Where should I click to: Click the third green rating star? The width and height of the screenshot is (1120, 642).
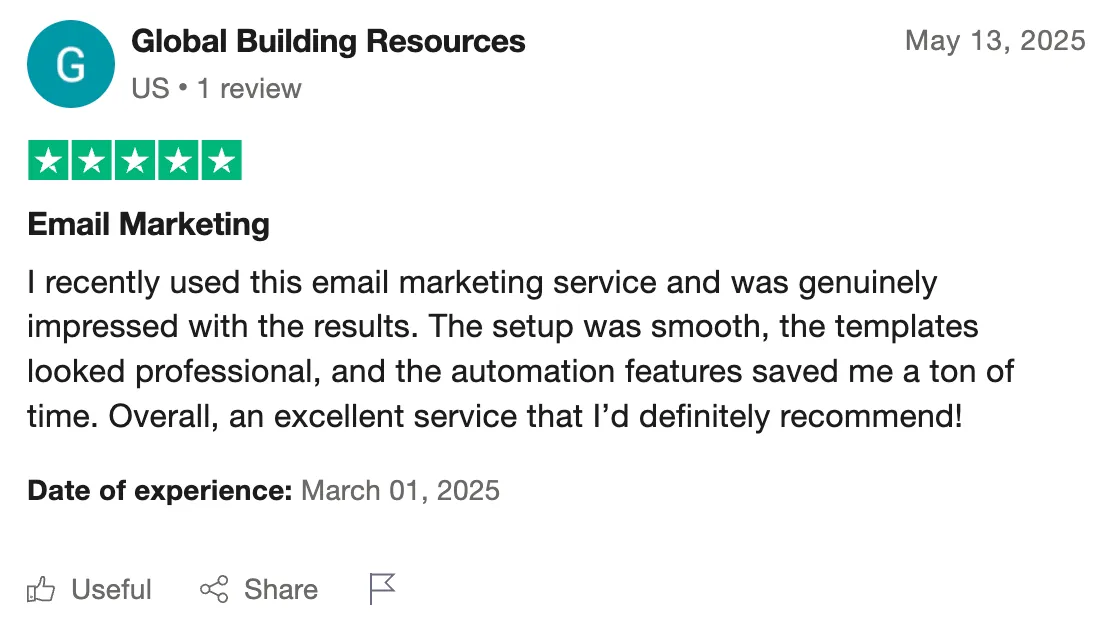point(135,160)
